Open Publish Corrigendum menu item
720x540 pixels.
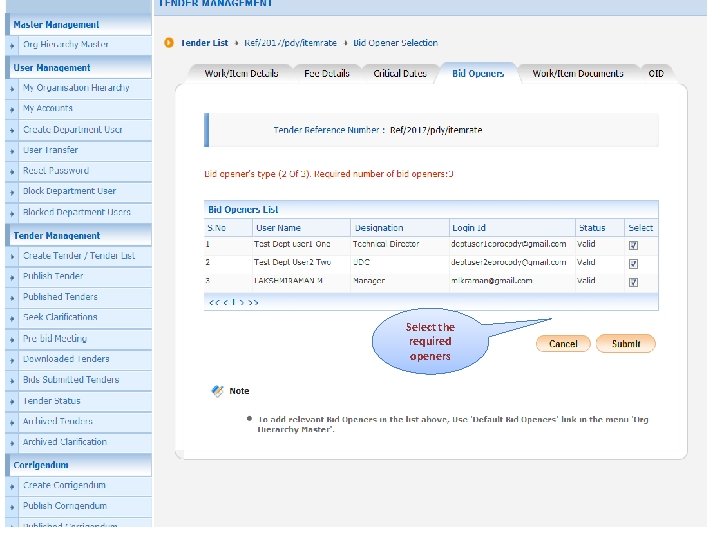tap(65, 506)
